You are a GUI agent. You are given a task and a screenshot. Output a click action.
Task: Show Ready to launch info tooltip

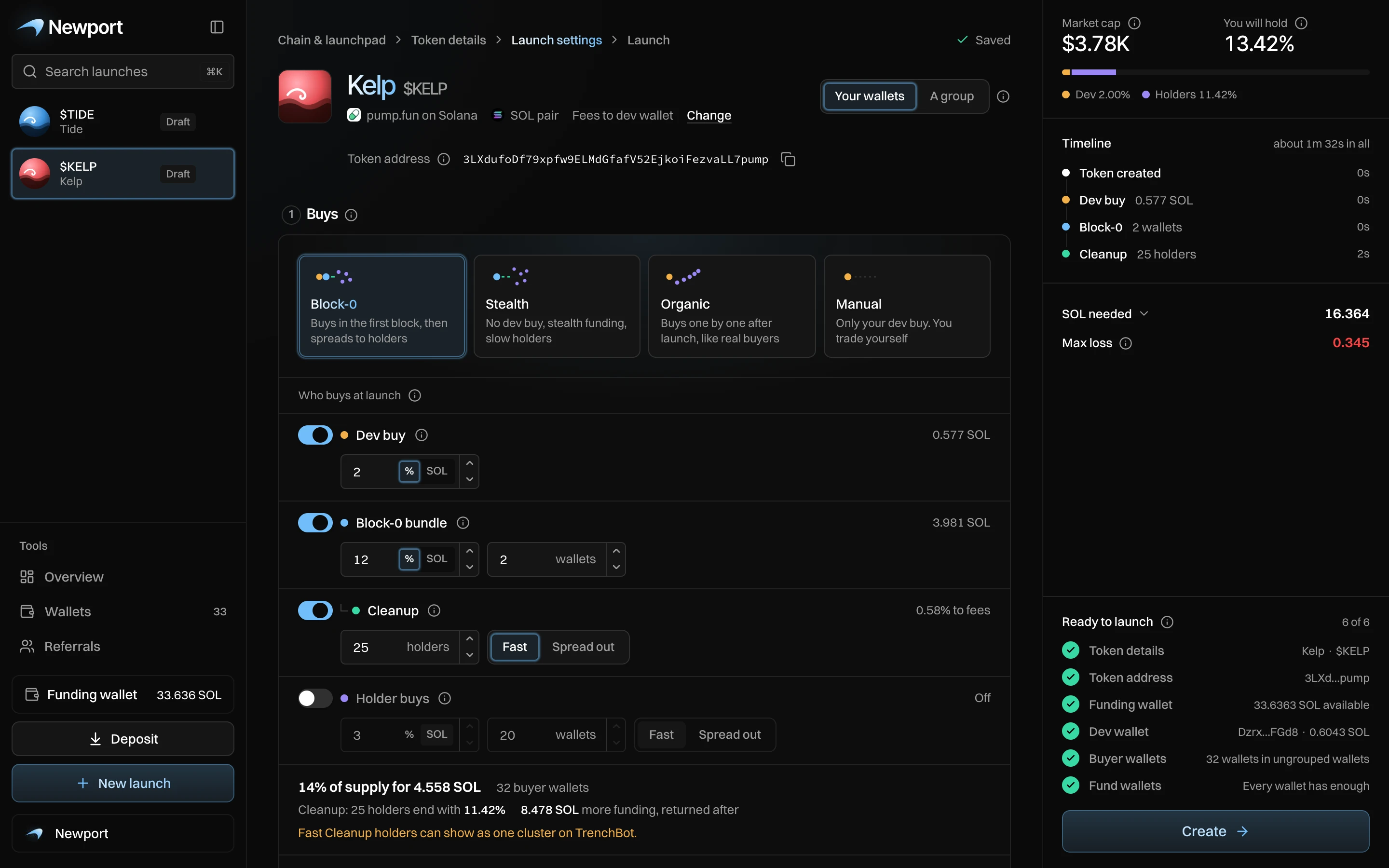1167,622
